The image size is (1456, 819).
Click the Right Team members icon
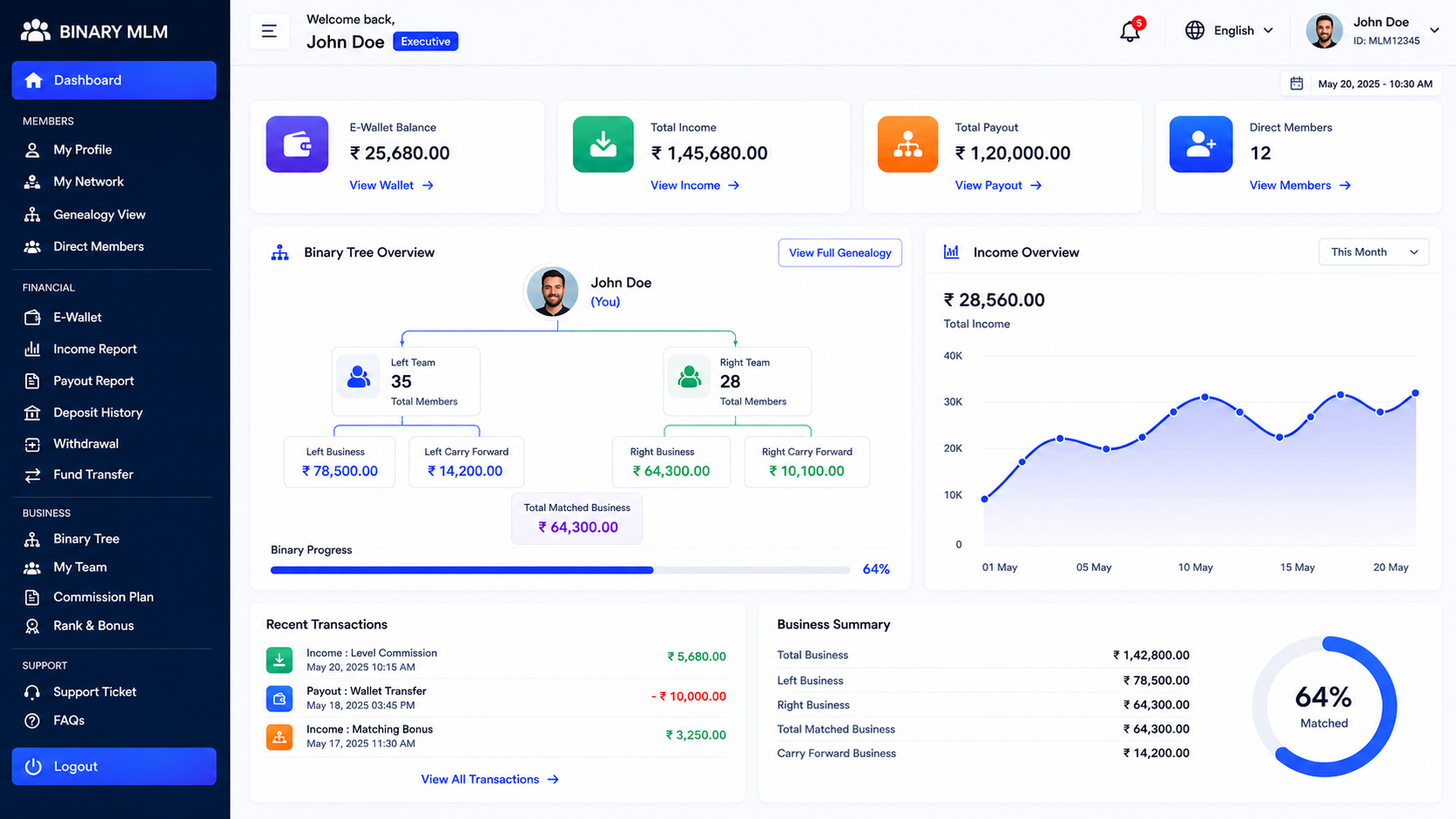pos(689,377)
